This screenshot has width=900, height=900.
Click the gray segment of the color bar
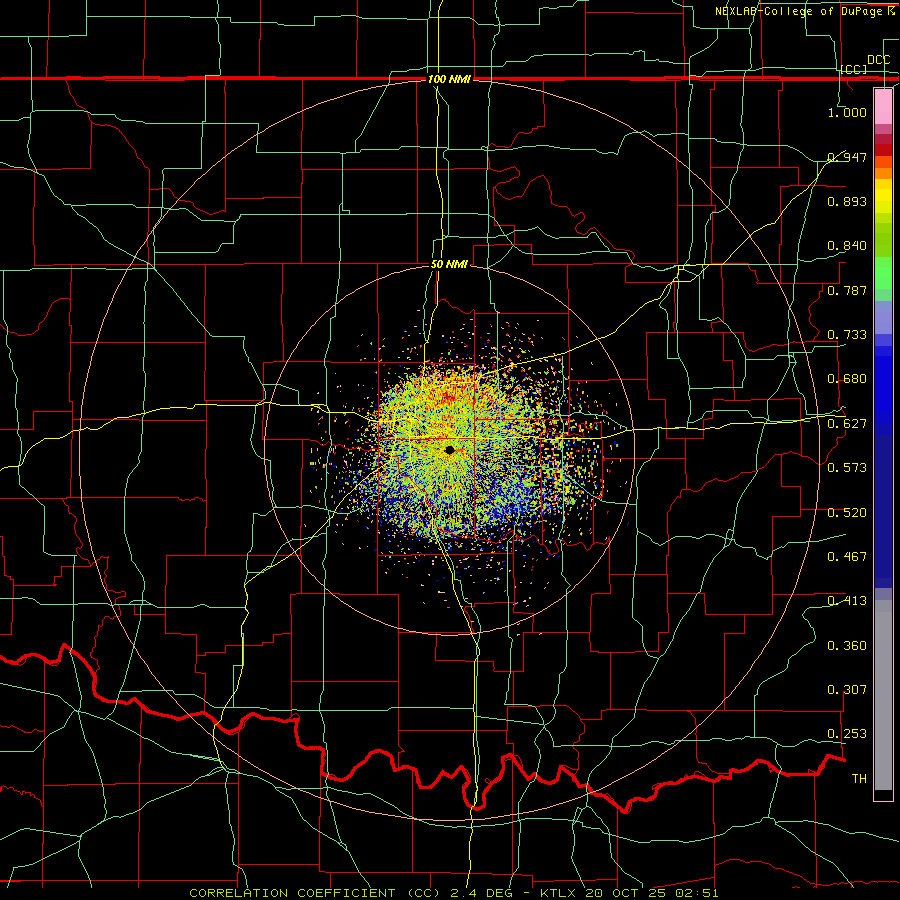pos(883,695)
